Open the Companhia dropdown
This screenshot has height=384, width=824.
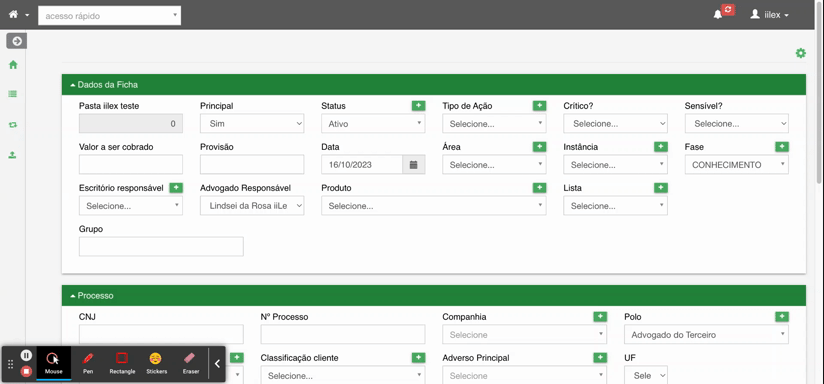524,335
